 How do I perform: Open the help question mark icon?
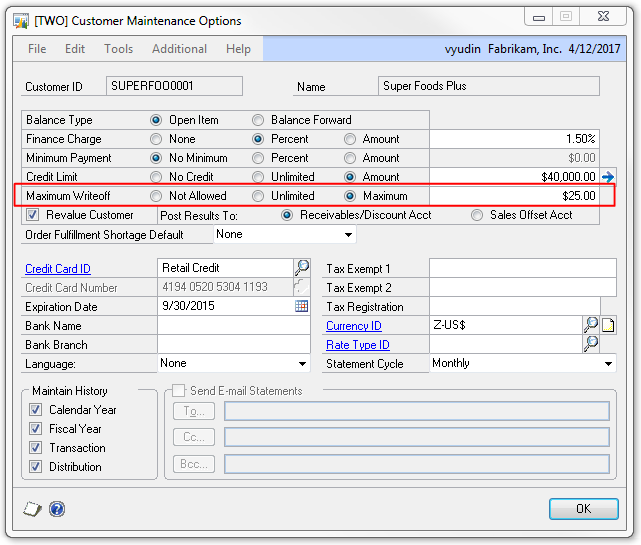[57, 509]
